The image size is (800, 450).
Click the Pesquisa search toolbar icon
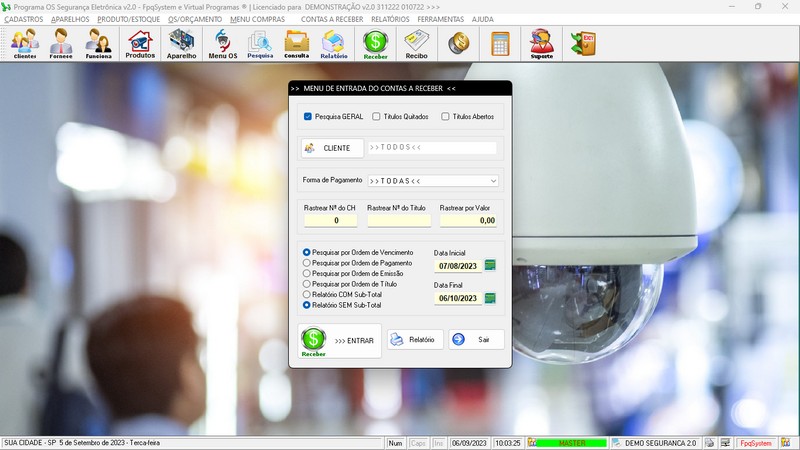point(260,44)
